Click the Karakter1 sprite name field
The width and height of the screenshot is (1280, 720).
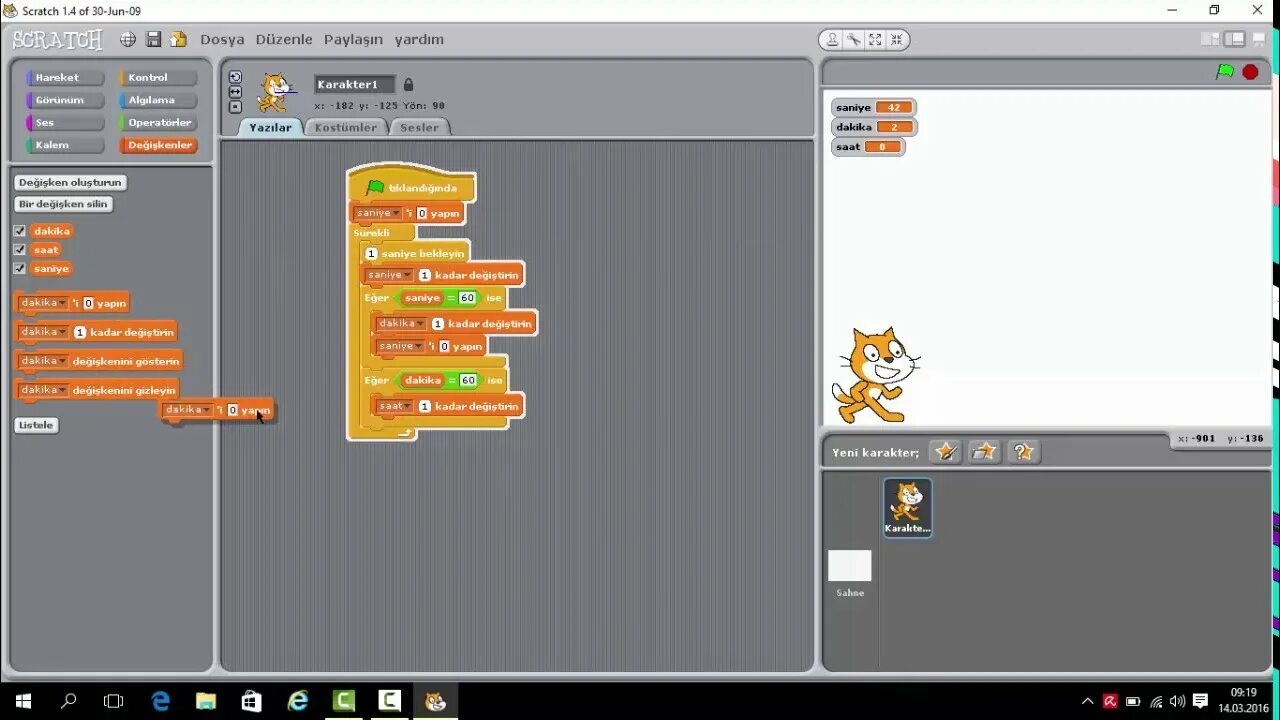[x=355, y=85]
